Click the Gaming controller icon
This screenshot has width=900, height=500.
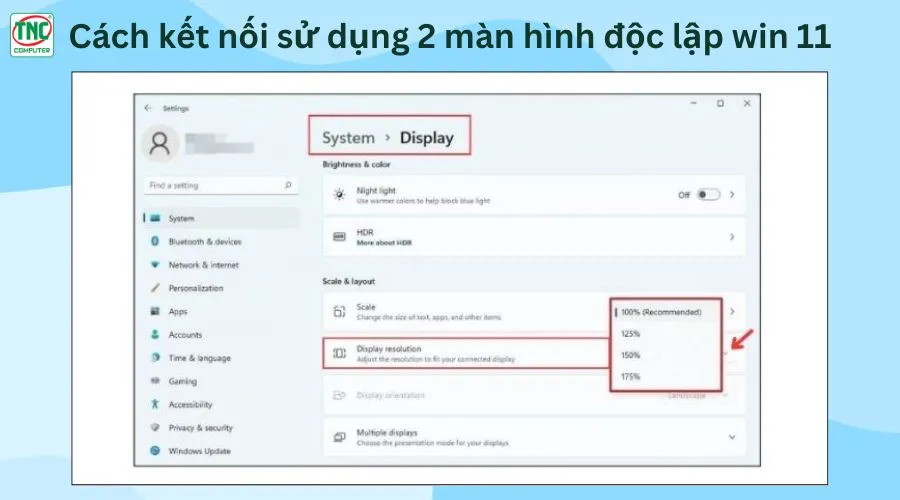pyautogui.click(x=155, y=381)
